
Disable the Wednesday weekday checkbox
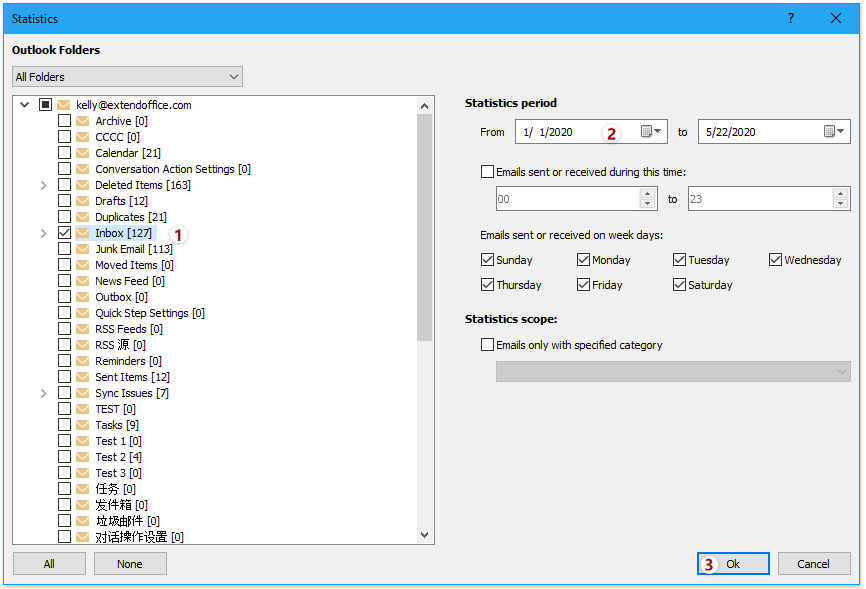[x=777, y=259]
